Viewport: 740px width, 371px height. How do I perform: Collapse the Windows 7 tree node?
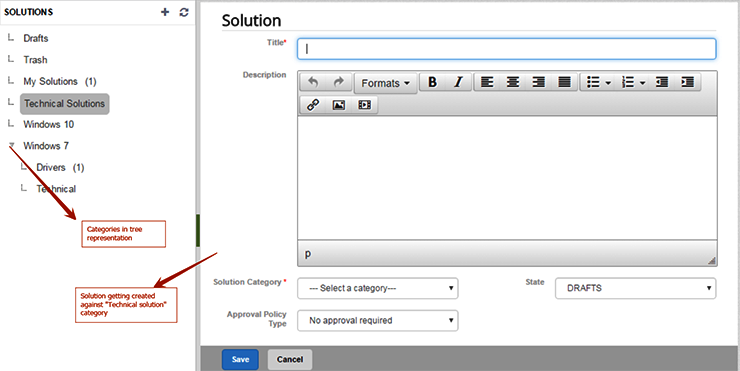pos(12,145)
